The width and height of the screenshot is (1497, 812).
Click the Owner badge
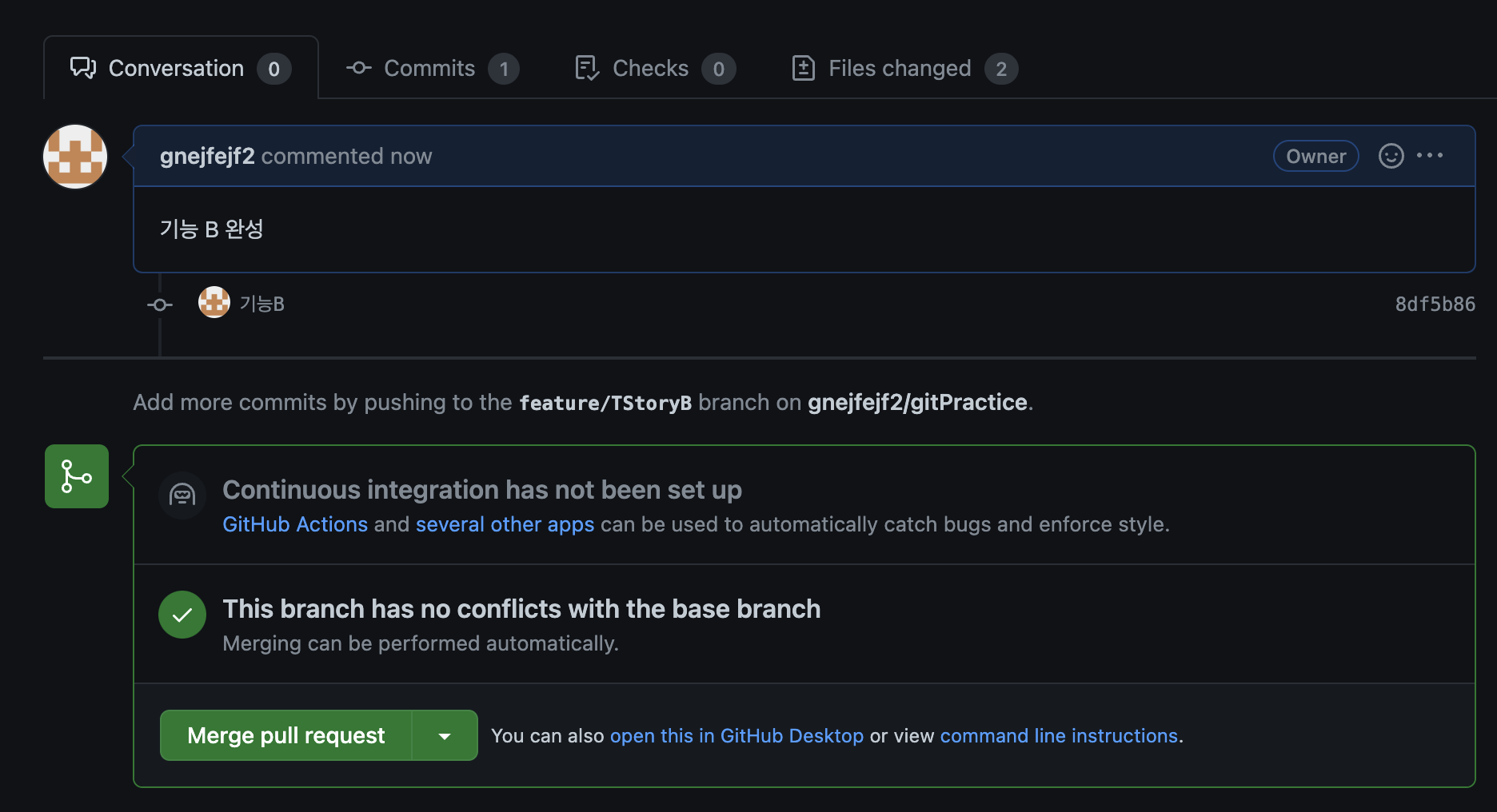point(1315,156)
